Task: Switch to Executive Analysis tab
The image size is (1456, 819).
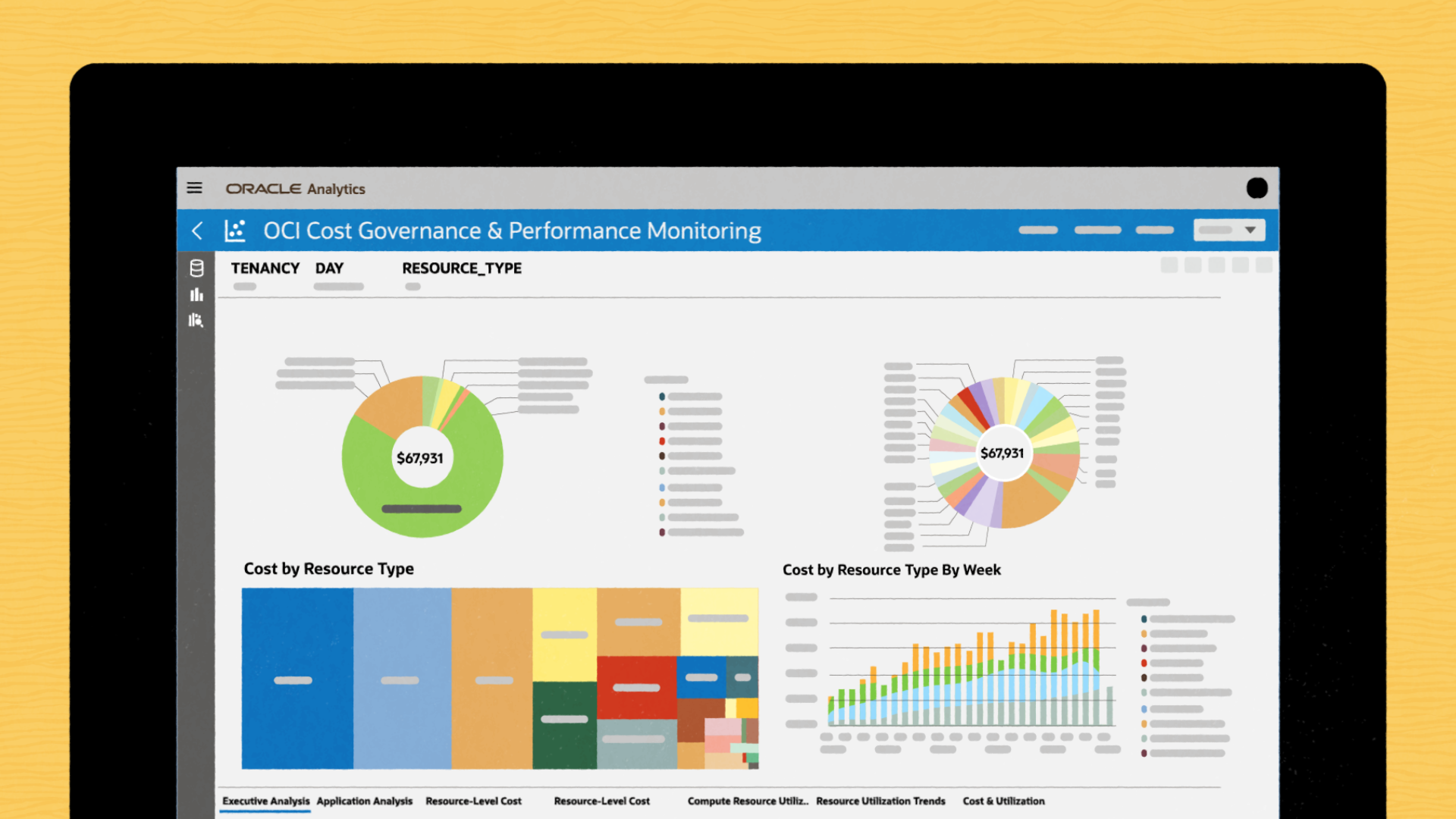Action: (265, 801)
